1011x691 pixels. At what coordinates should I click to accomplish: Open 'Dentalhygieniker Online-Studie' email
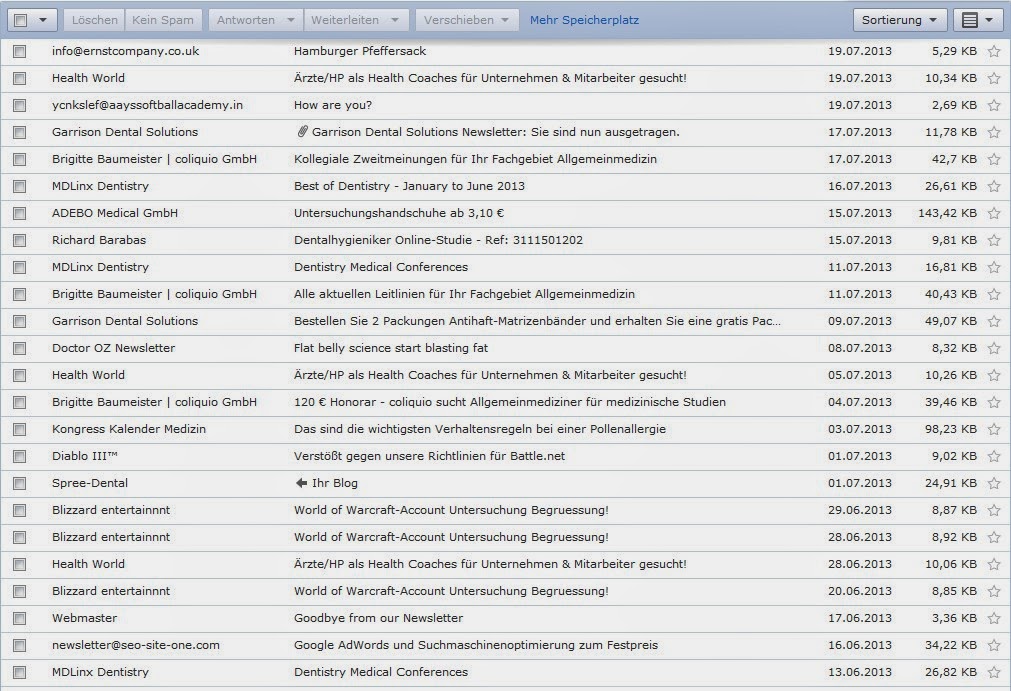[438, 240]
